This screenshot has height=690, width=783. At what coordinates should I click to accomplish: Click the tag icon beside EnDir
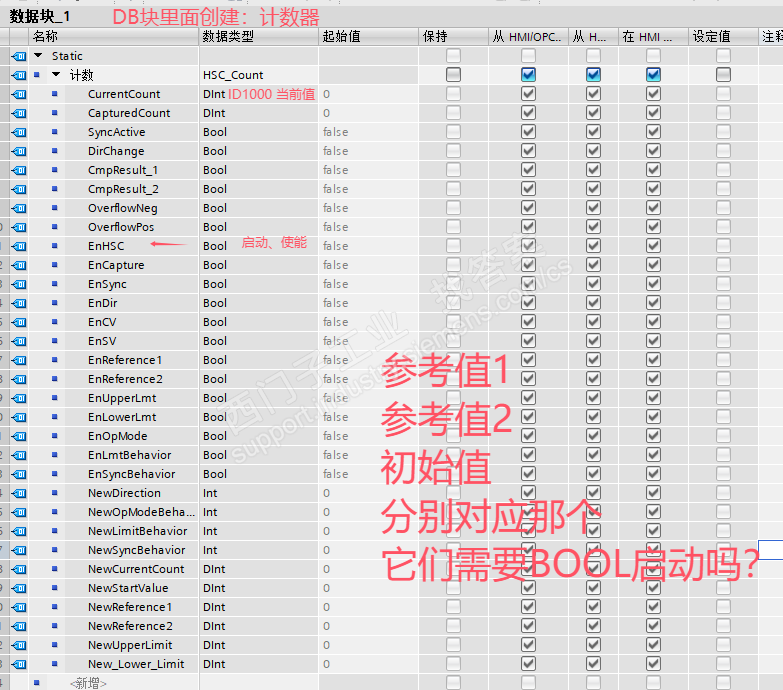coord(19,303)
